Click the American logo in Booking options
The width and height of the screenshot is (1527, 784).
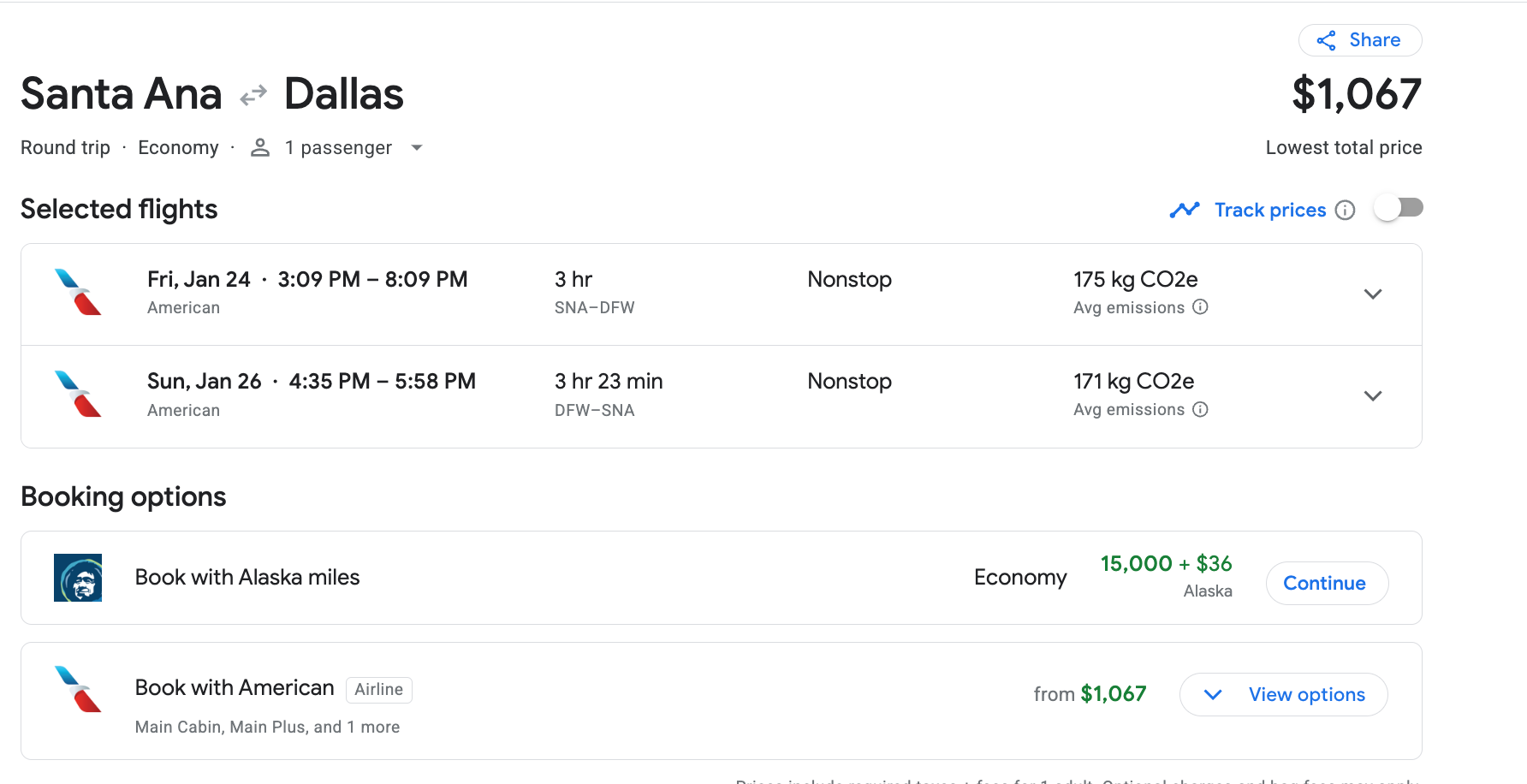coord(78,690)
